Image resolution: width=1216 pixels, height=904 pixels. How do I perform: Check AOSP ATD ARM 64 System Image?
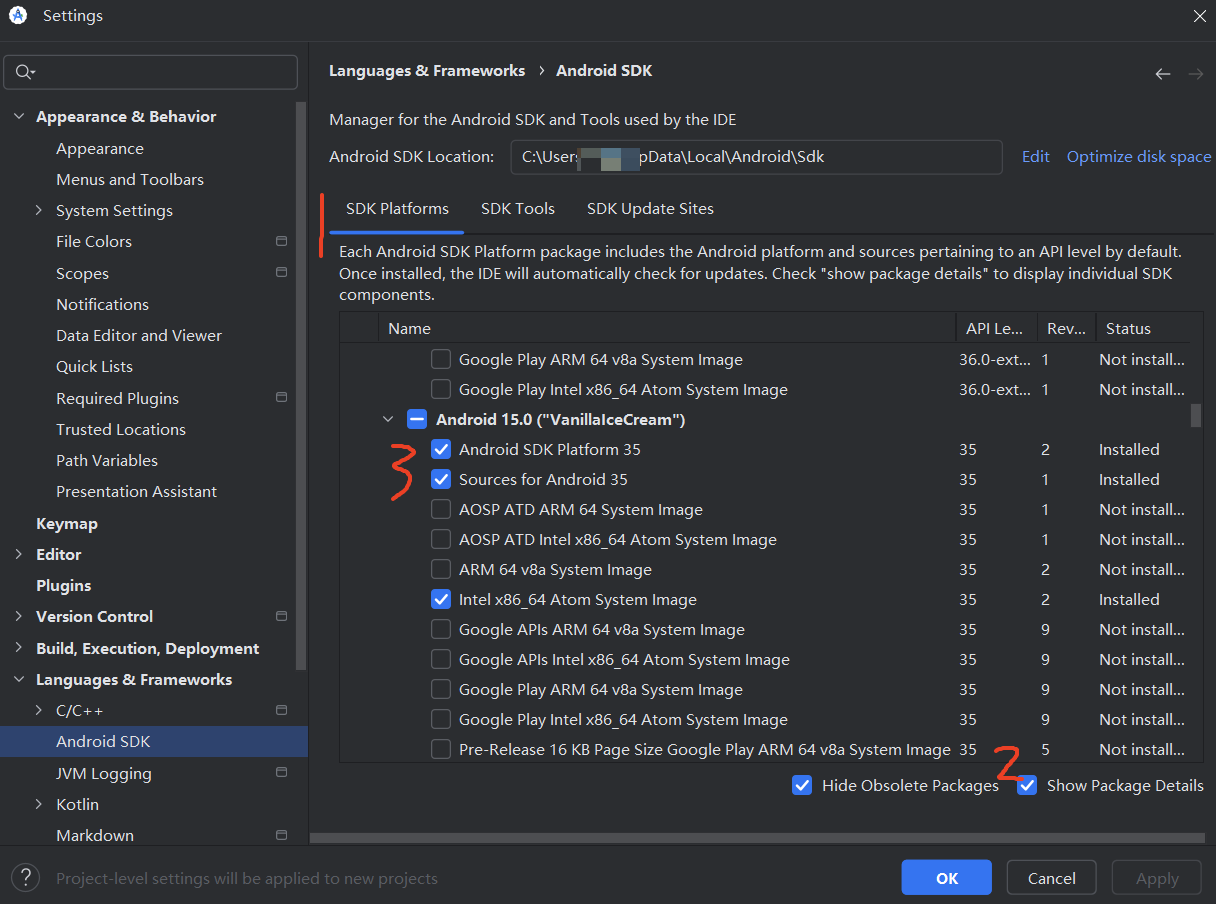[441, 509]
